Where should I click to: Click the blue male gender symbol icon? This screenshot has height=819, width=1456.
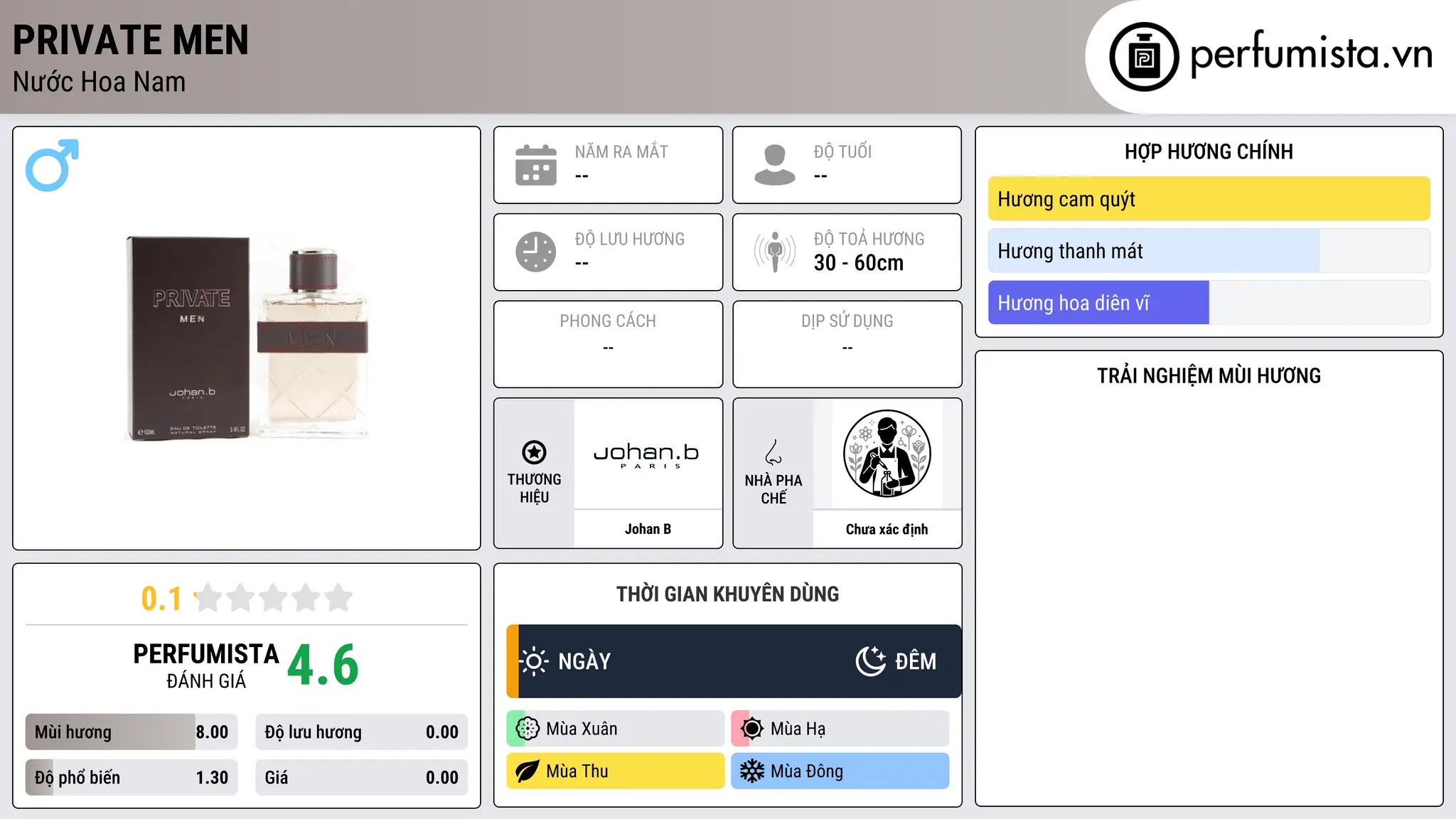click(52, 165)
